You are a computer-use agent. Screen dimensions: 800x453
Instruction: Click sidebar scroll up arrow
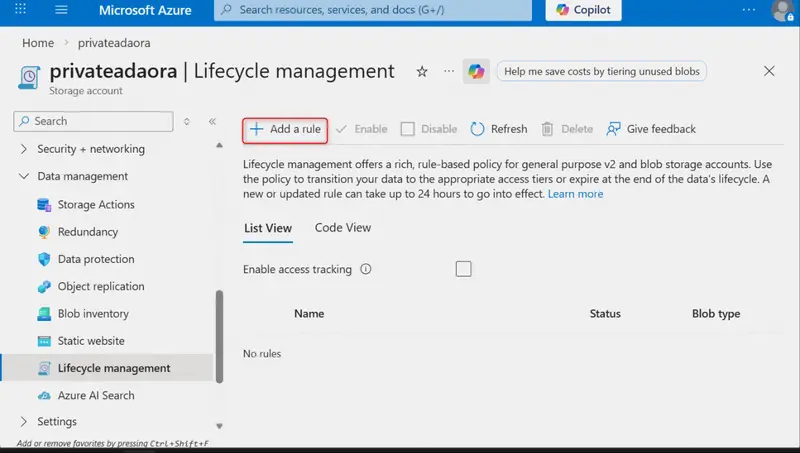219,145
